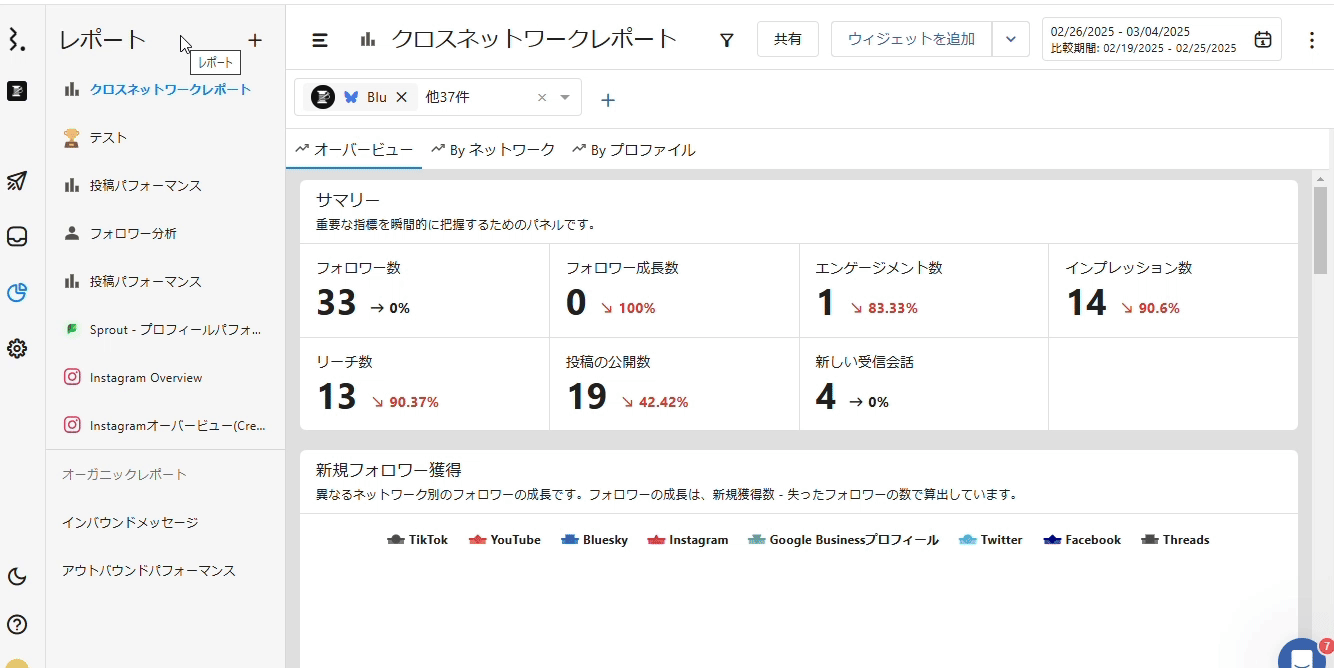
Task: Open the inbox icon in sidebar
Action: [x=17, y=237]
